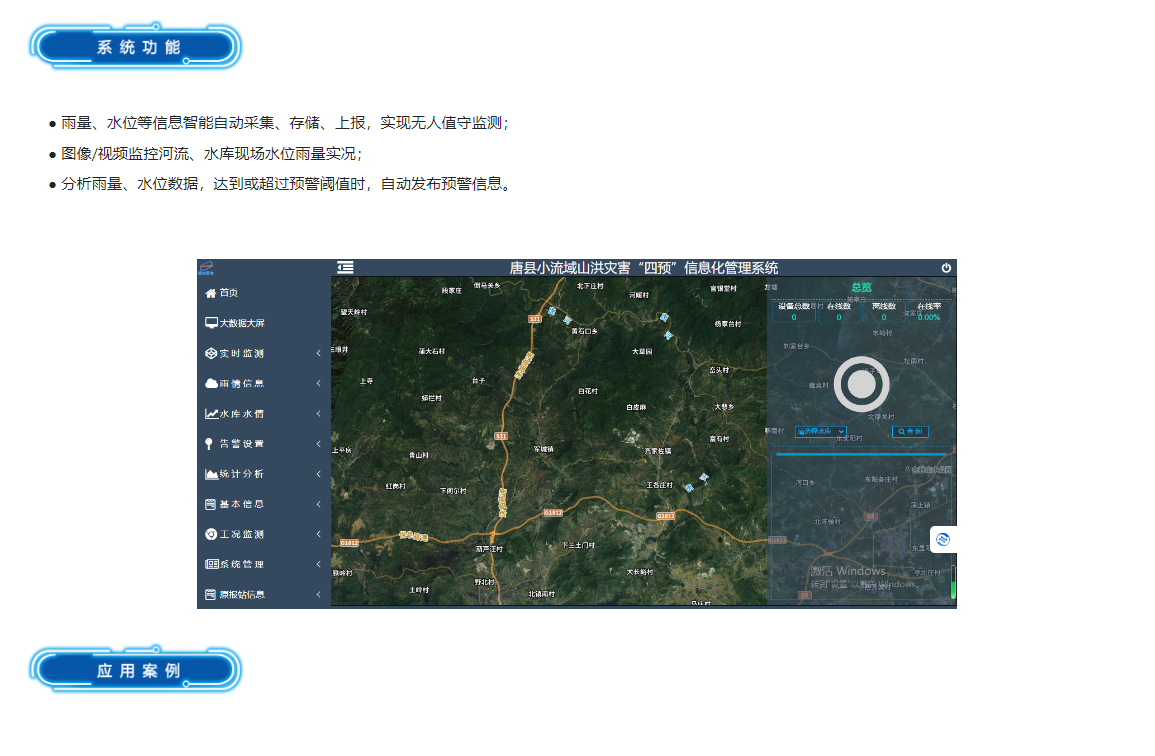Open the 大数据大屏 menu item
This screenshot has width=1155, height=756.
pos(242,324)
